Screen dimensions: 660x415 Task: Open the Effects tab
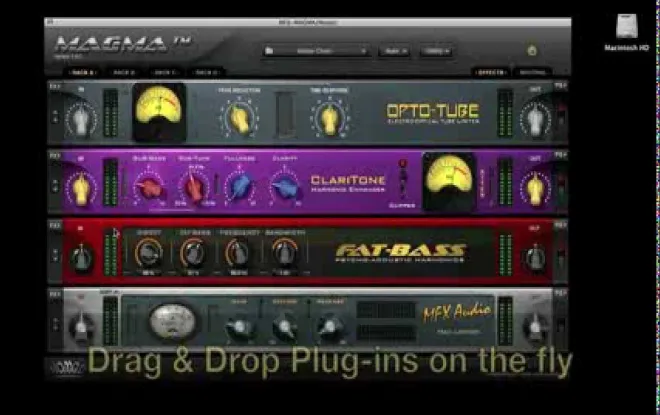pyautogui.click(x=491, y=72)
